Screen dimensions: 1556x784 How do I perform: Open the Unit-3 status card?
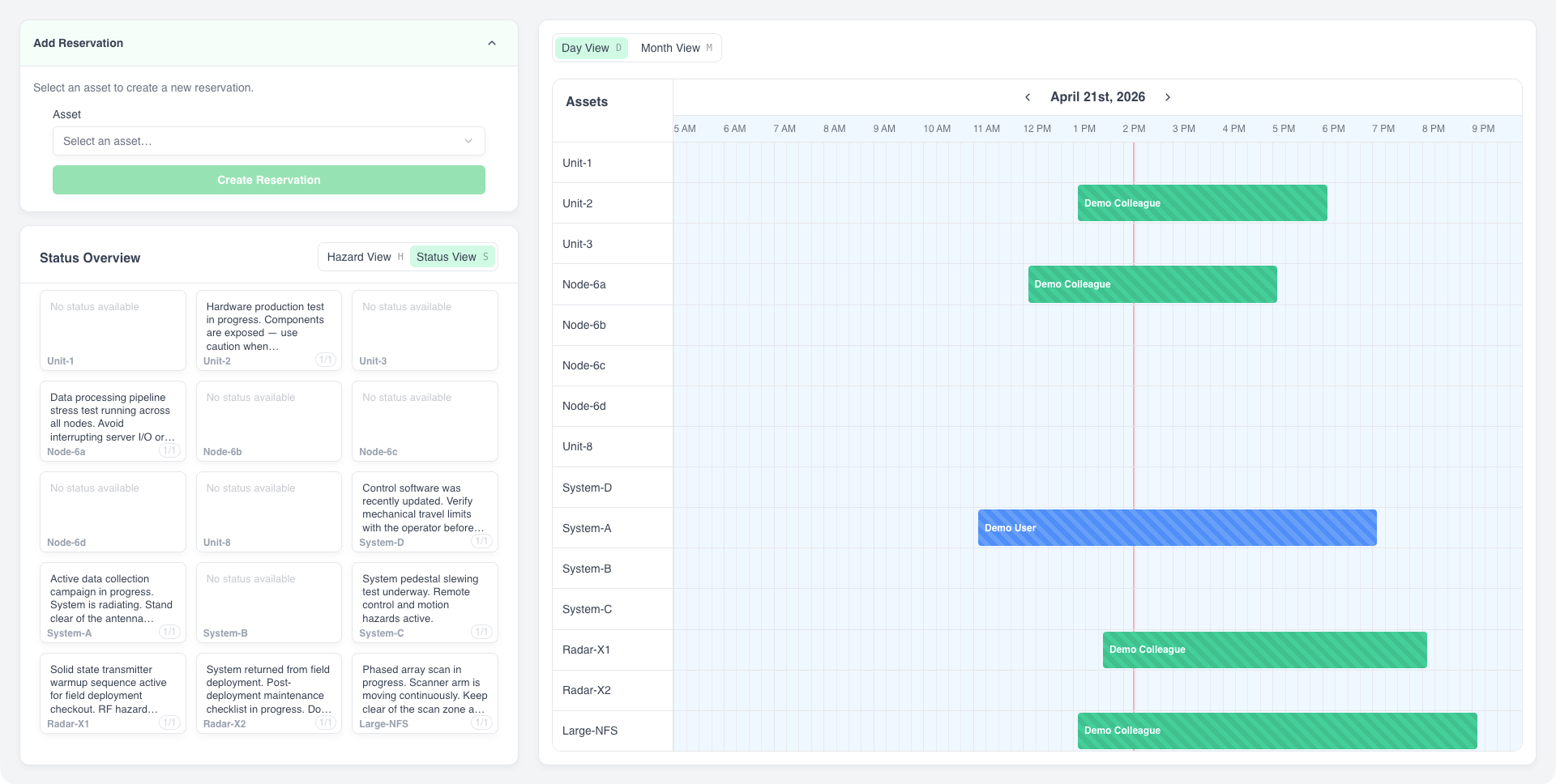click(x=425, y=330)
